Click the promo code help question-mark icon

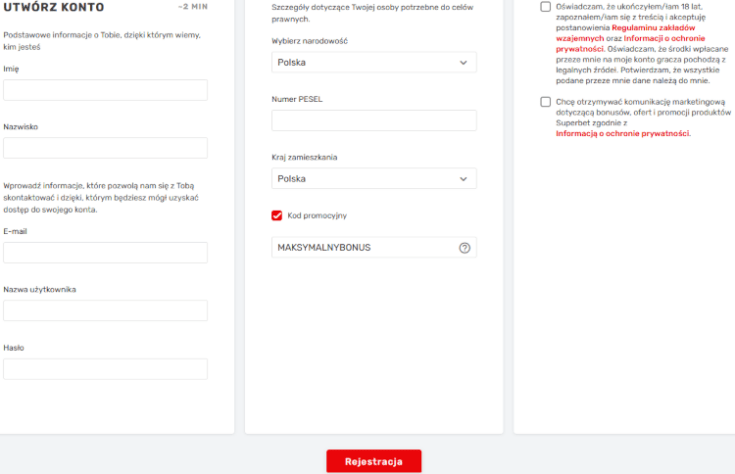[464, 248]
